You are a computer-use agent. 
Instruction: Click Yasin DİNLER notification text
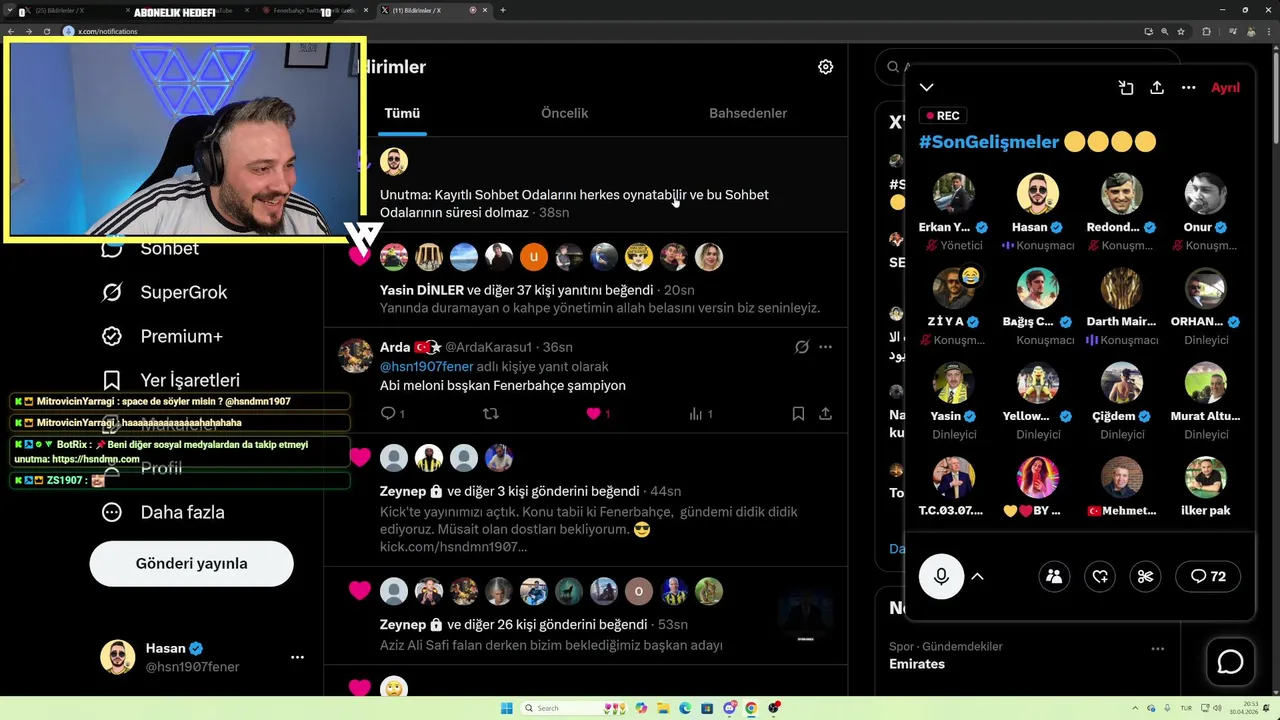coord(516,290)
